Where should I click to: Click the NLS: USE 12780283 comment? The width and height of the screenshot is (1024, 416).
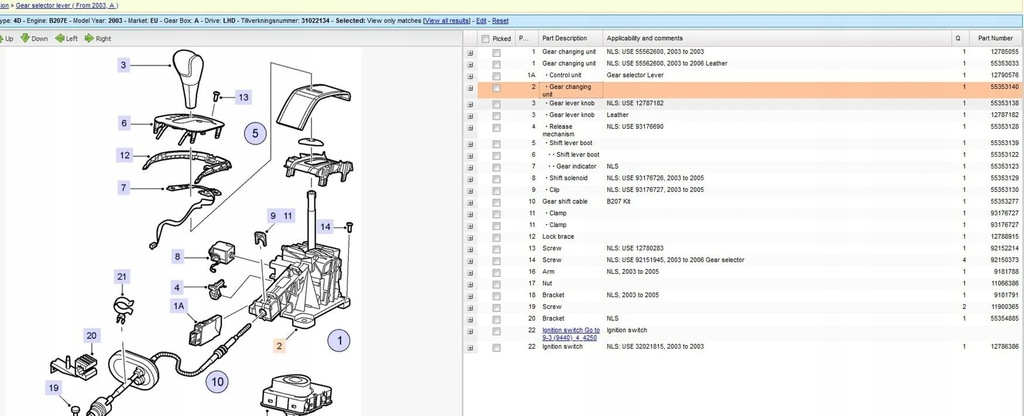[x=635, y=248]
